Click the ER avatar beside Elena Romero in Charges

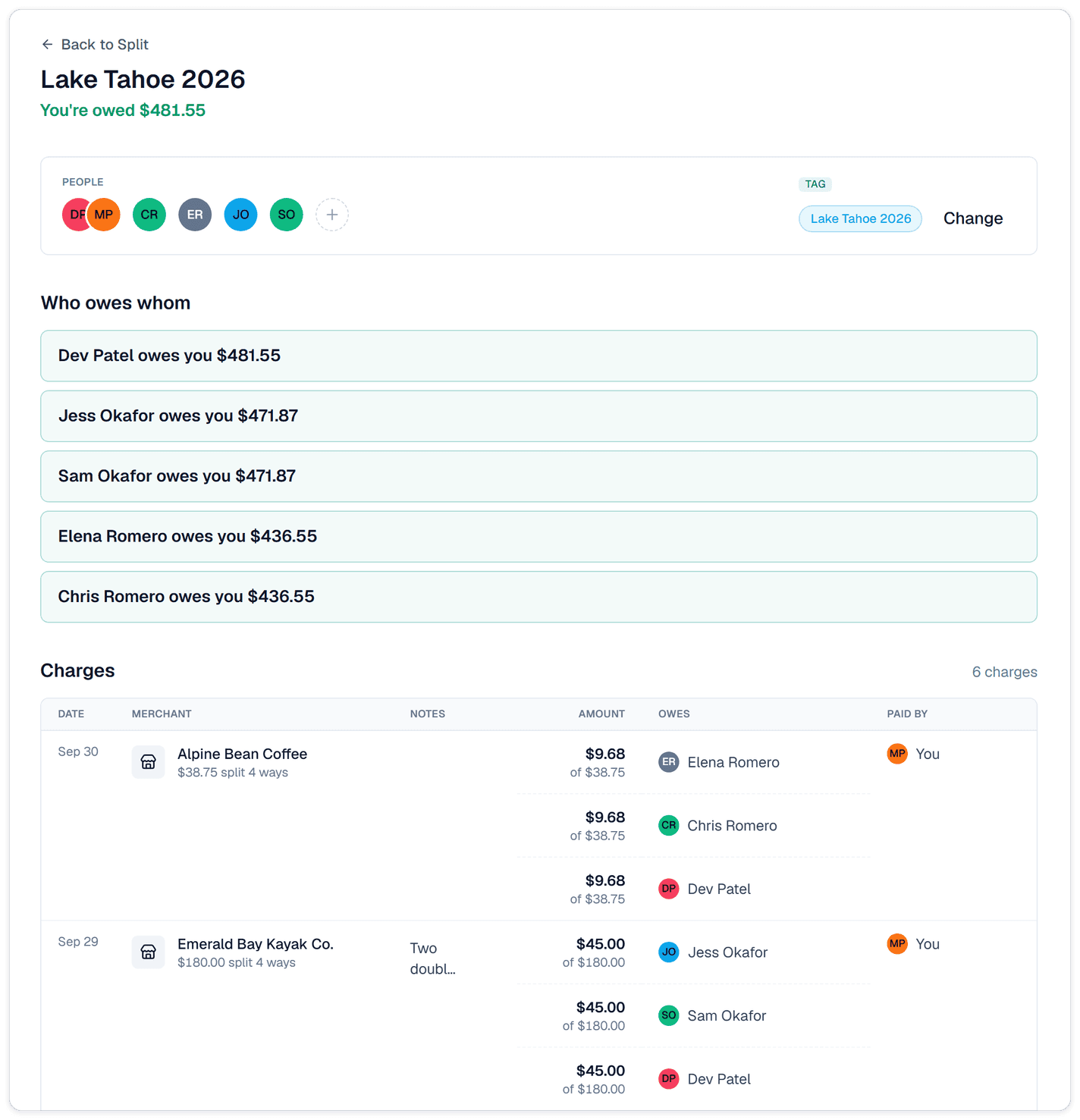(x=669, y=762)
